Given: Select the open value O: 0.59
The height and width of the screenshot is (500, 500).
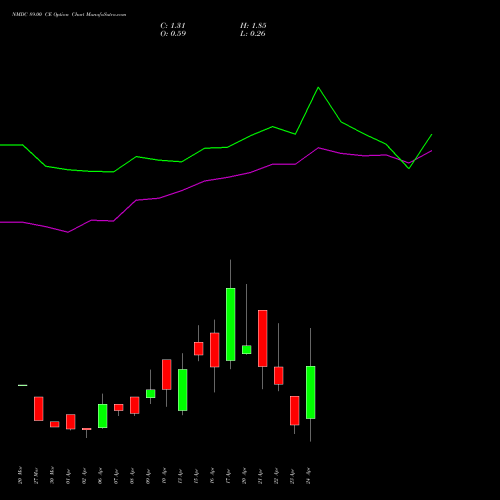Looking at the screenshot, I should pos(173,34).
